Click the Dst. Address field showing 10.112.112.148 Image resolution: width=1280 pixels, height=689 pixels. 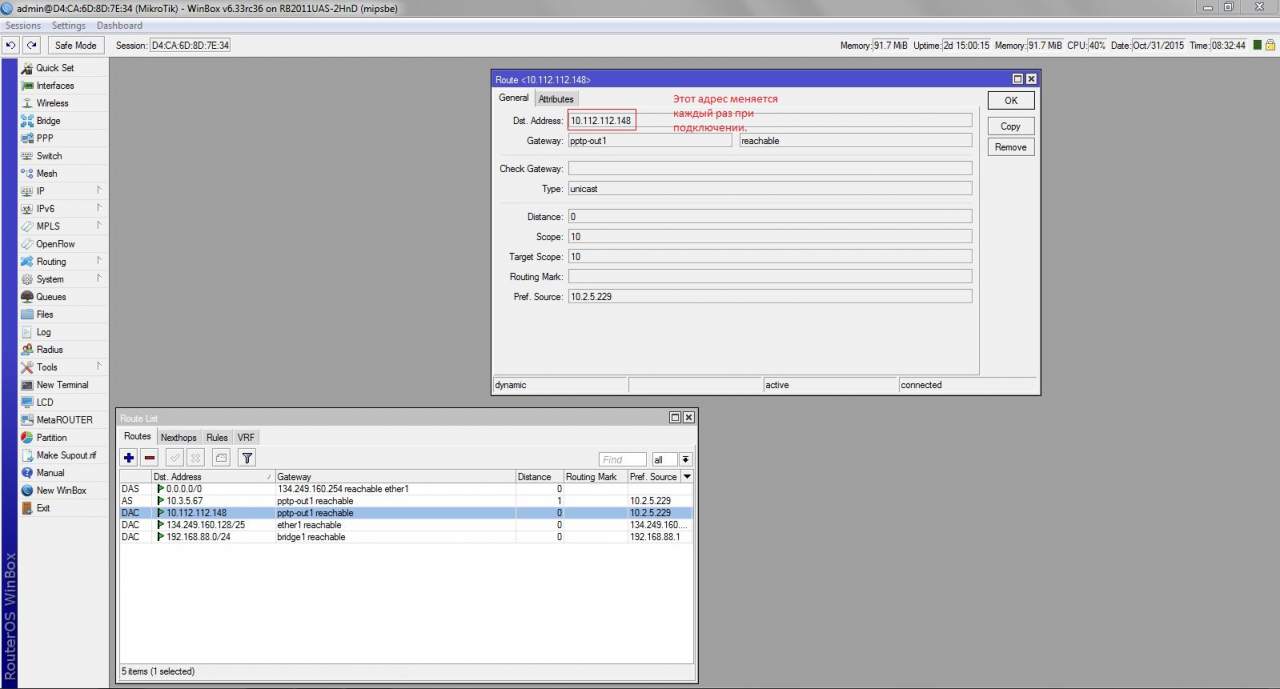(x=770, y=121)
